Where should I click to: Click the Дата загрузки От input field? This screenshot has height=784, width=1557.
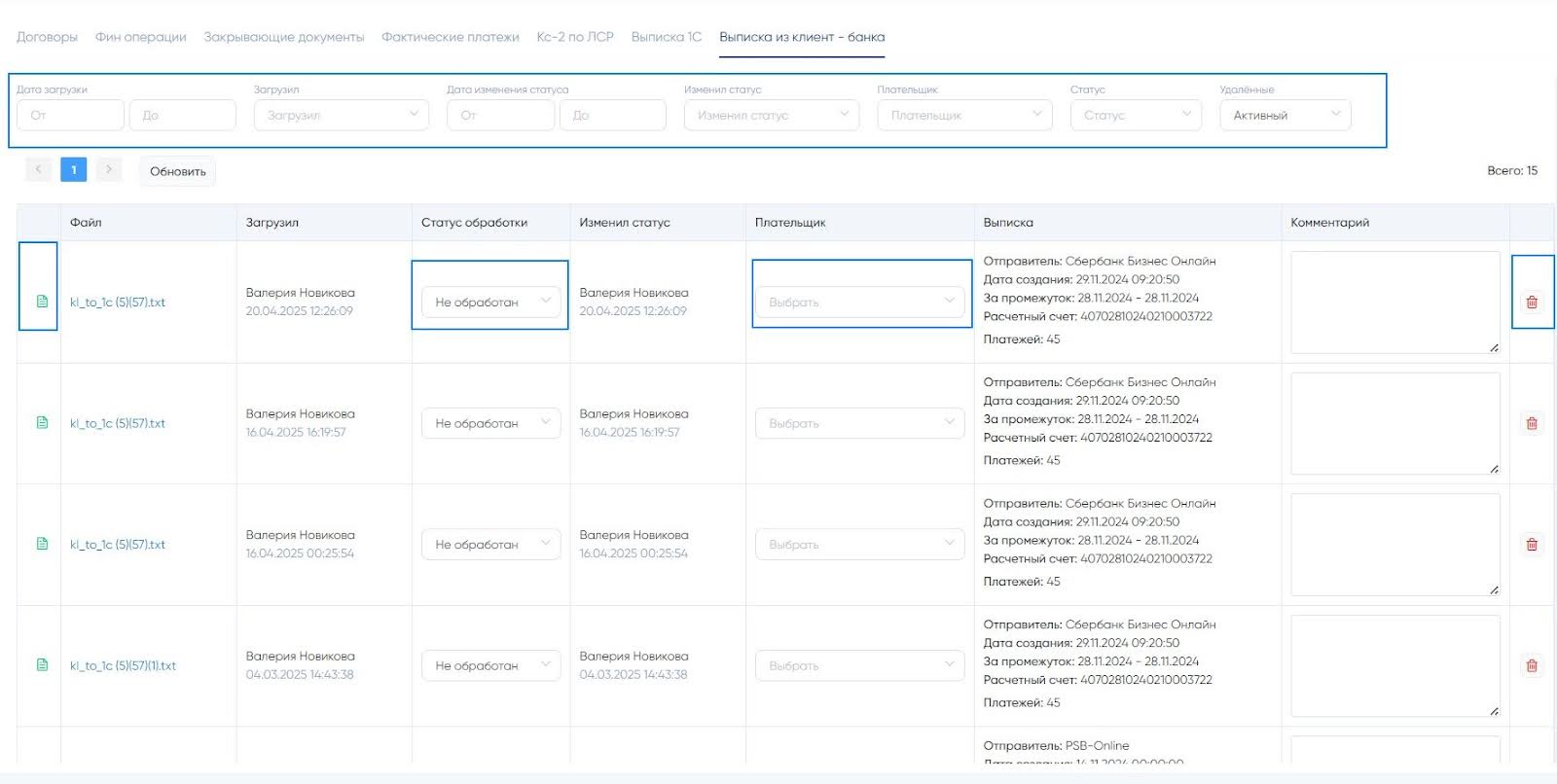(x=70, y=115)
